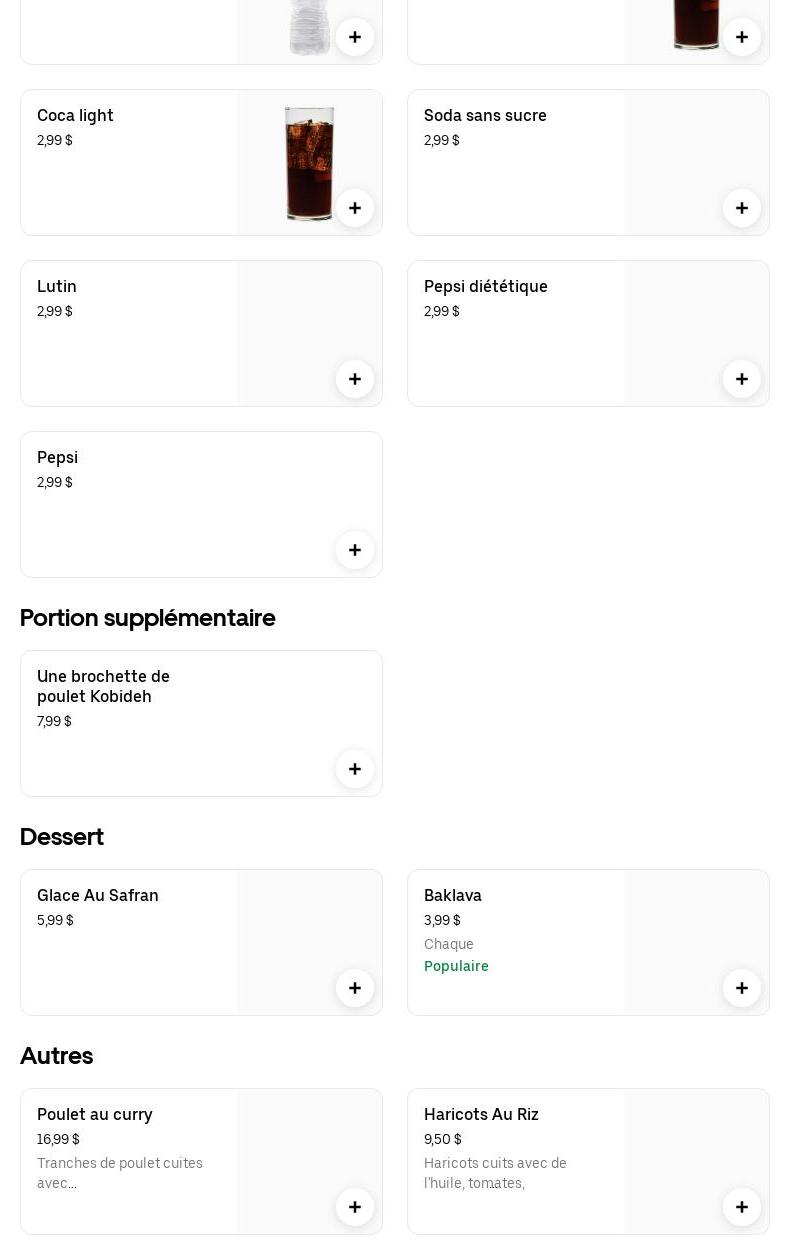Add Coca light to the cart
809x1241 pixels.
click(355, 208)
